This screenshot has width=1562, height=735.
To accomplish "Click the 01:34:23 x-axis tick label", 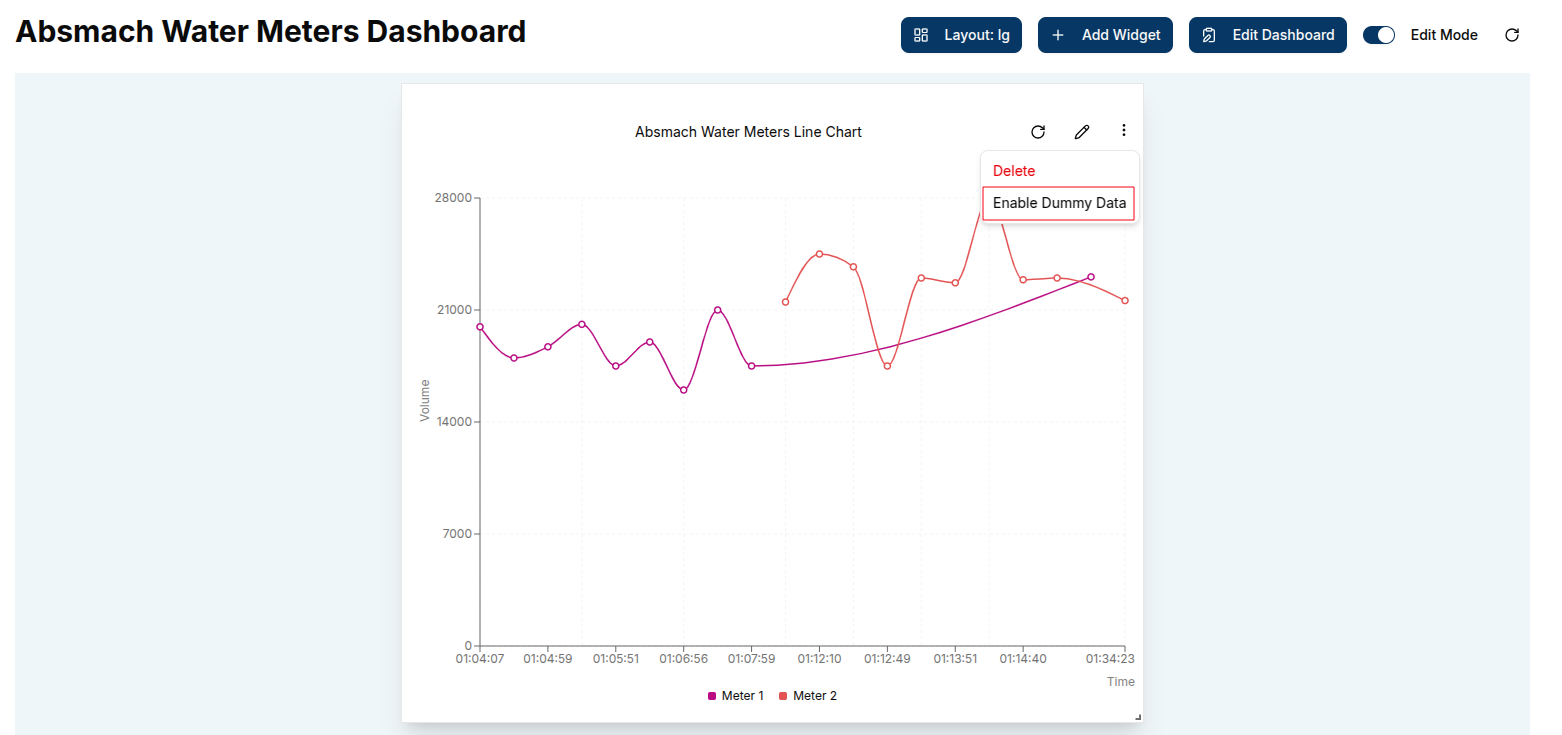I will (x=1110, y=659).
